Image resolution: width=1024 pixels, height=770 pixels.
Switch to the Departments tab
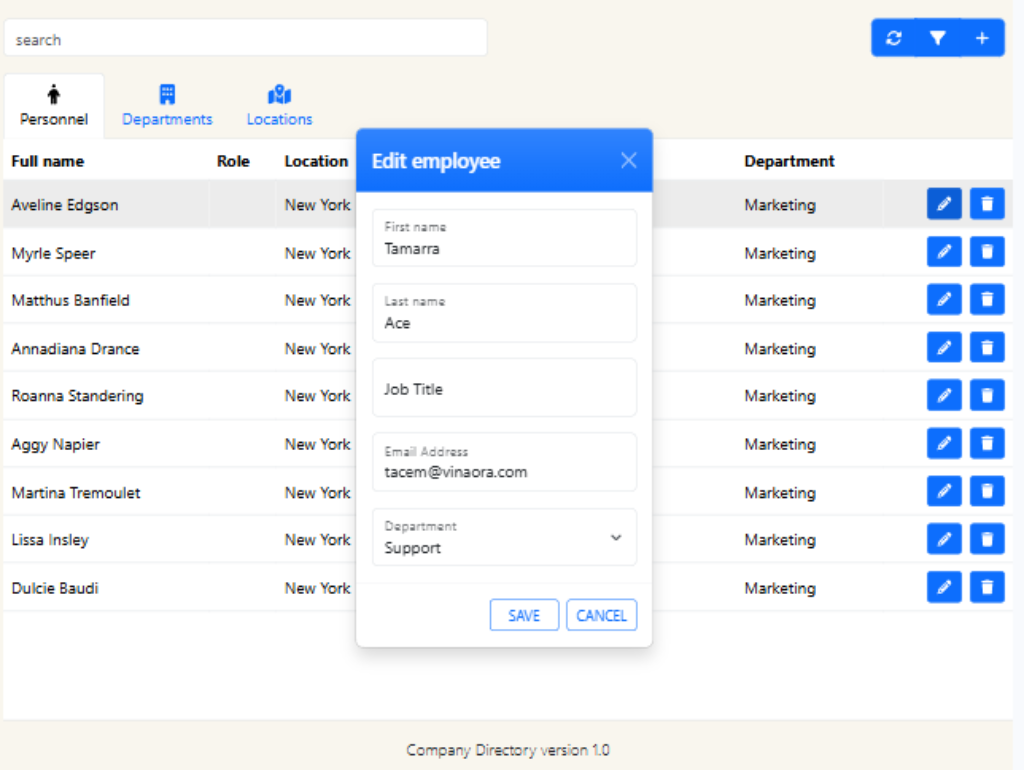167,106
